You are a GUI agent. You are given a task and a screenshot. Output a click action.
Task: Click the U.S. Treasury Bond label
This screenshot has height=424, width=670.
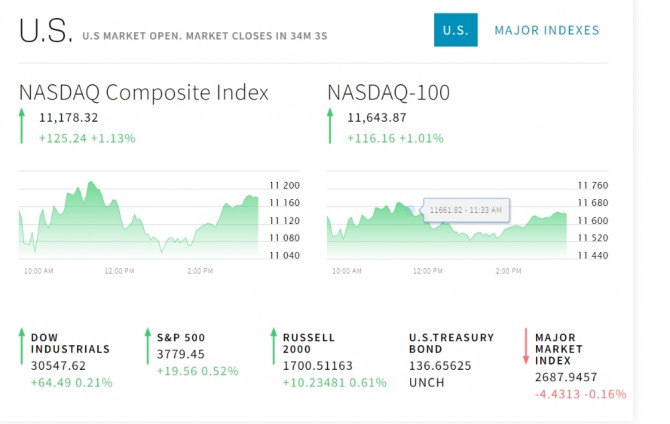point(452,343)
